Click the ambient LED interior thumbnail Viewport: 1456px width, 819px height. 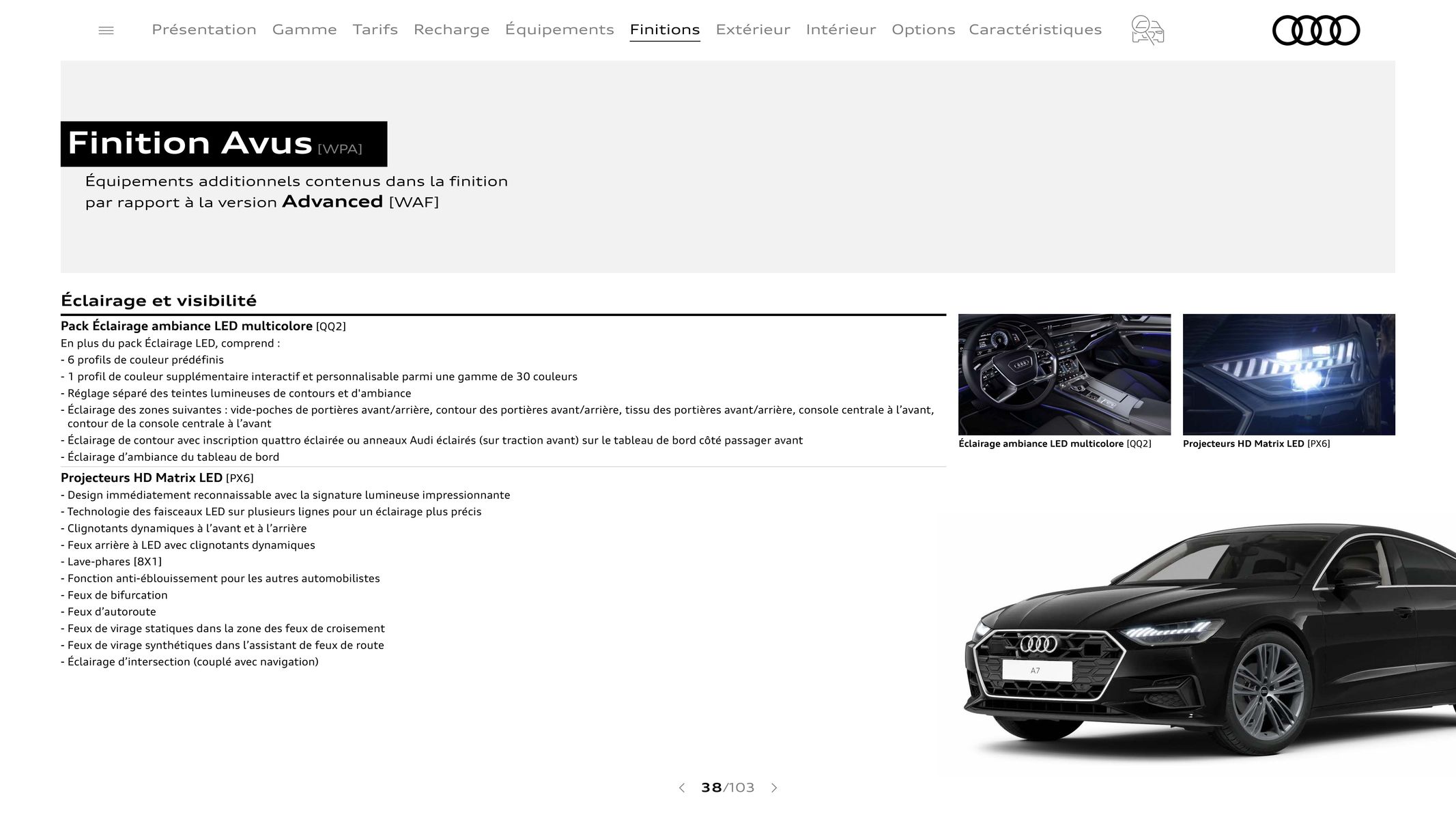coord(1064,374)
